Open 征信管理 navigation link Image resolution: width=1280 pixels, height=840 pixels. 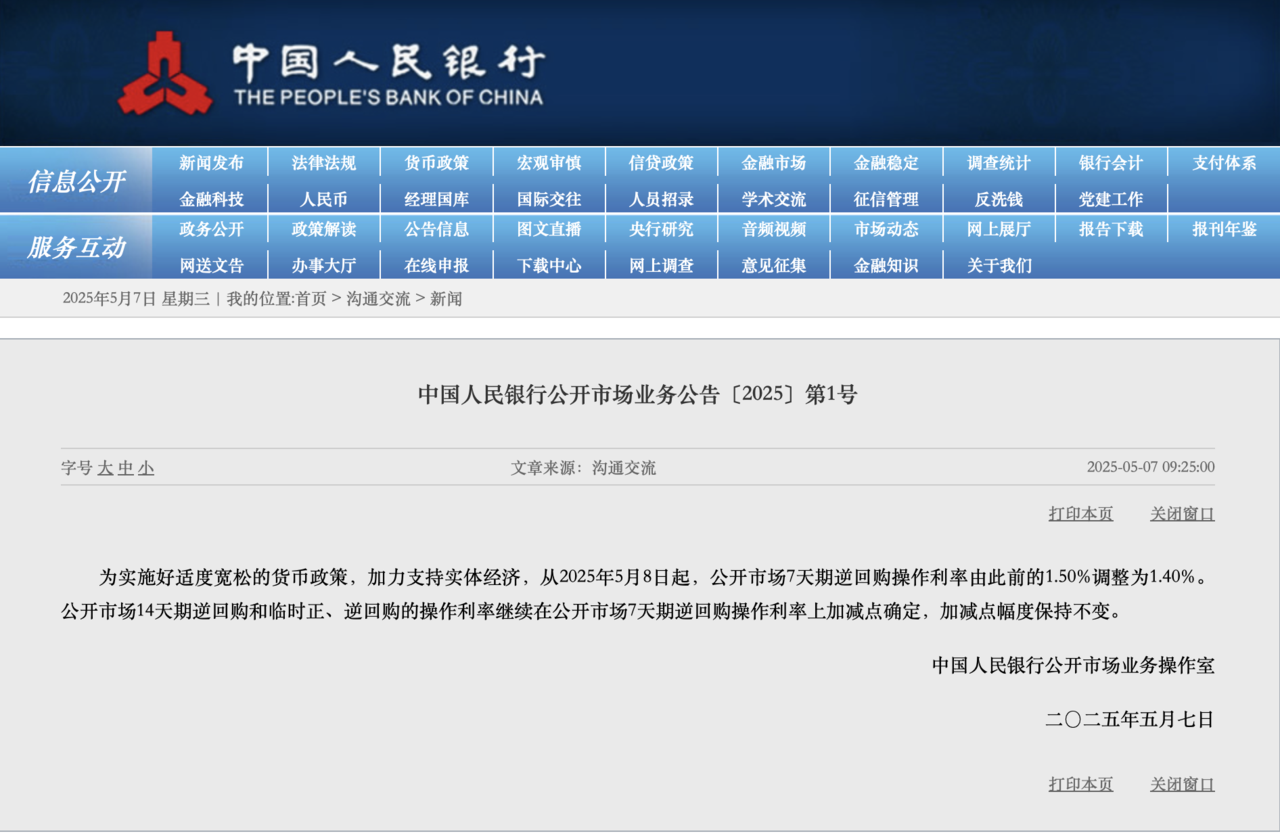tap(886, 199)
